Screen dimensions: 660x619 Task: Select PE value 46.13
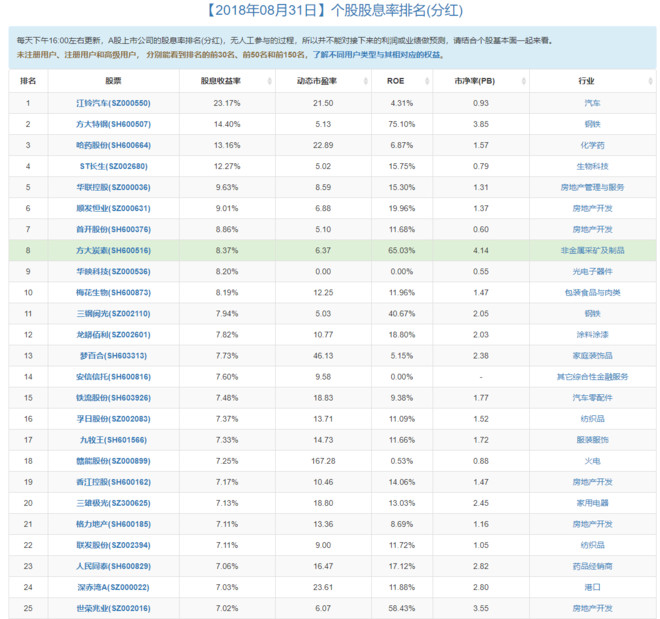pos(323,356)
